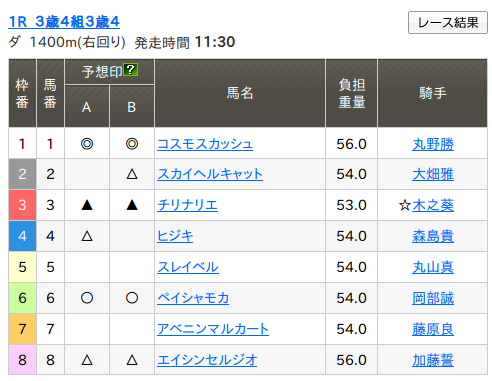Click the orange frame number 7 cell

coord(22,329)
